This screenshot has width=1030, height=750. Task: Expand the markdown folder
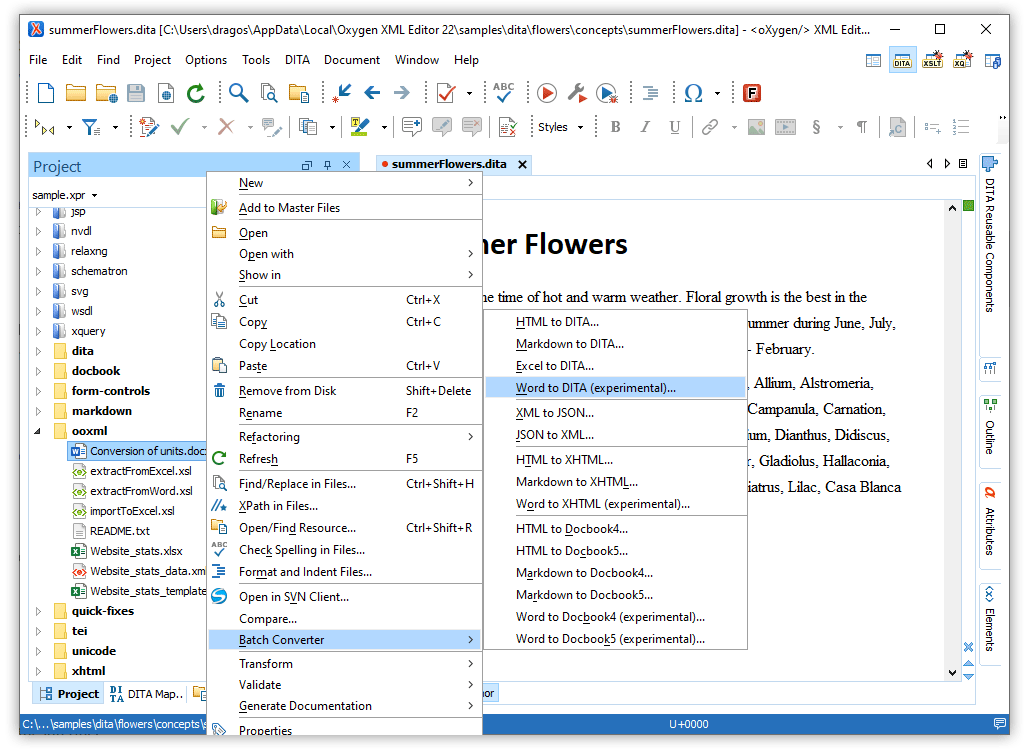pyautogui.click(x=38, y=411)
